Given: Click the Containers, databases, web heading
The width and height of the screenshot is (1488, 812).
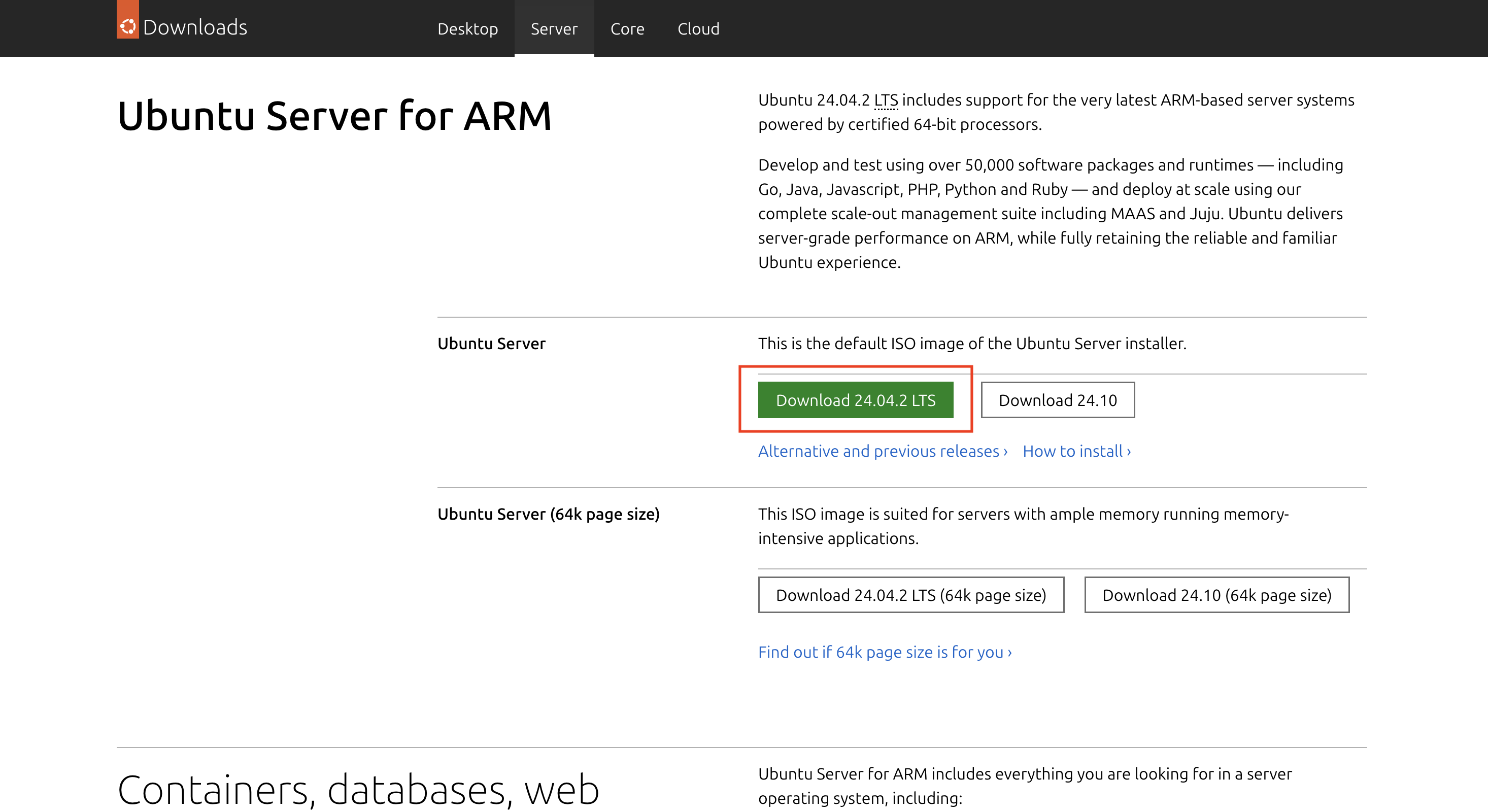Looking at the screenshot, I should [x=358, y=789].
